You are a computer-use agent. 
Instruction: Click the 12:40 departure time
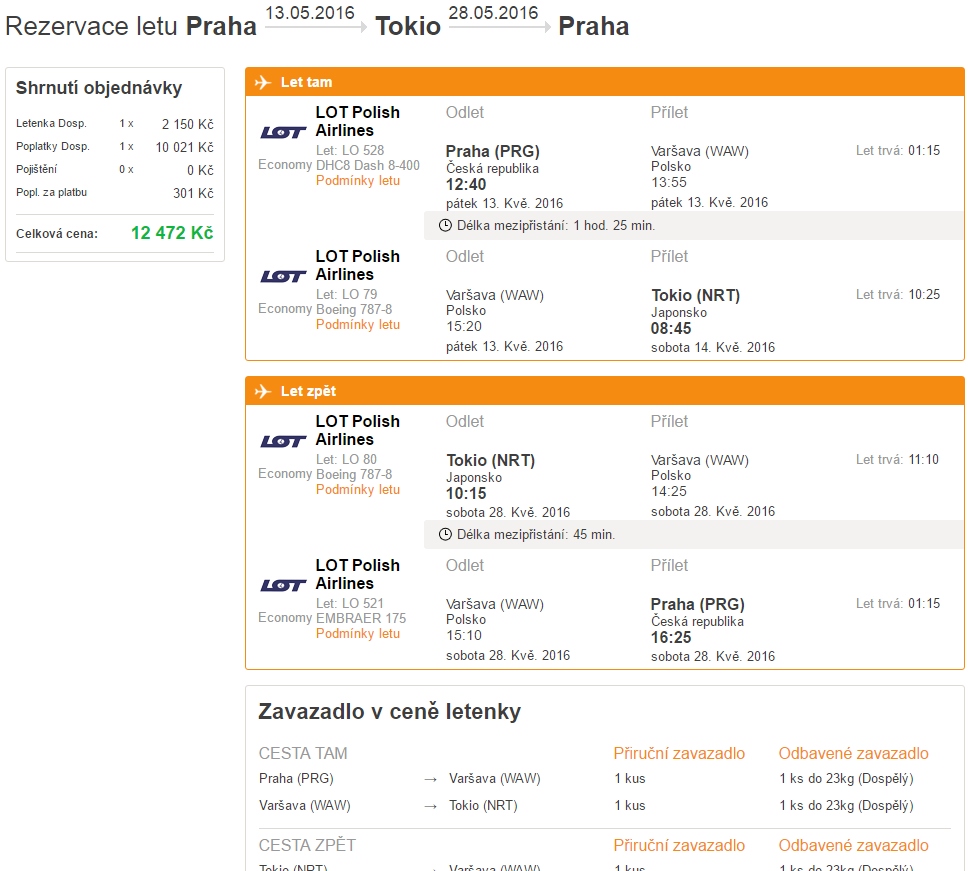click(x=466, y=185)
